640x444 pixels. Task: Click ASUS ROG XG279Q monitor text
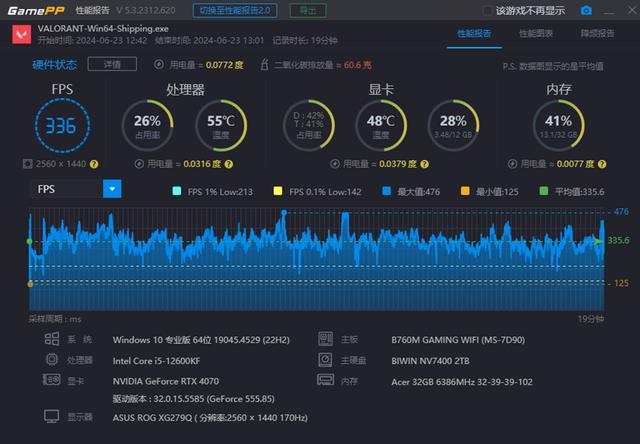210,417
